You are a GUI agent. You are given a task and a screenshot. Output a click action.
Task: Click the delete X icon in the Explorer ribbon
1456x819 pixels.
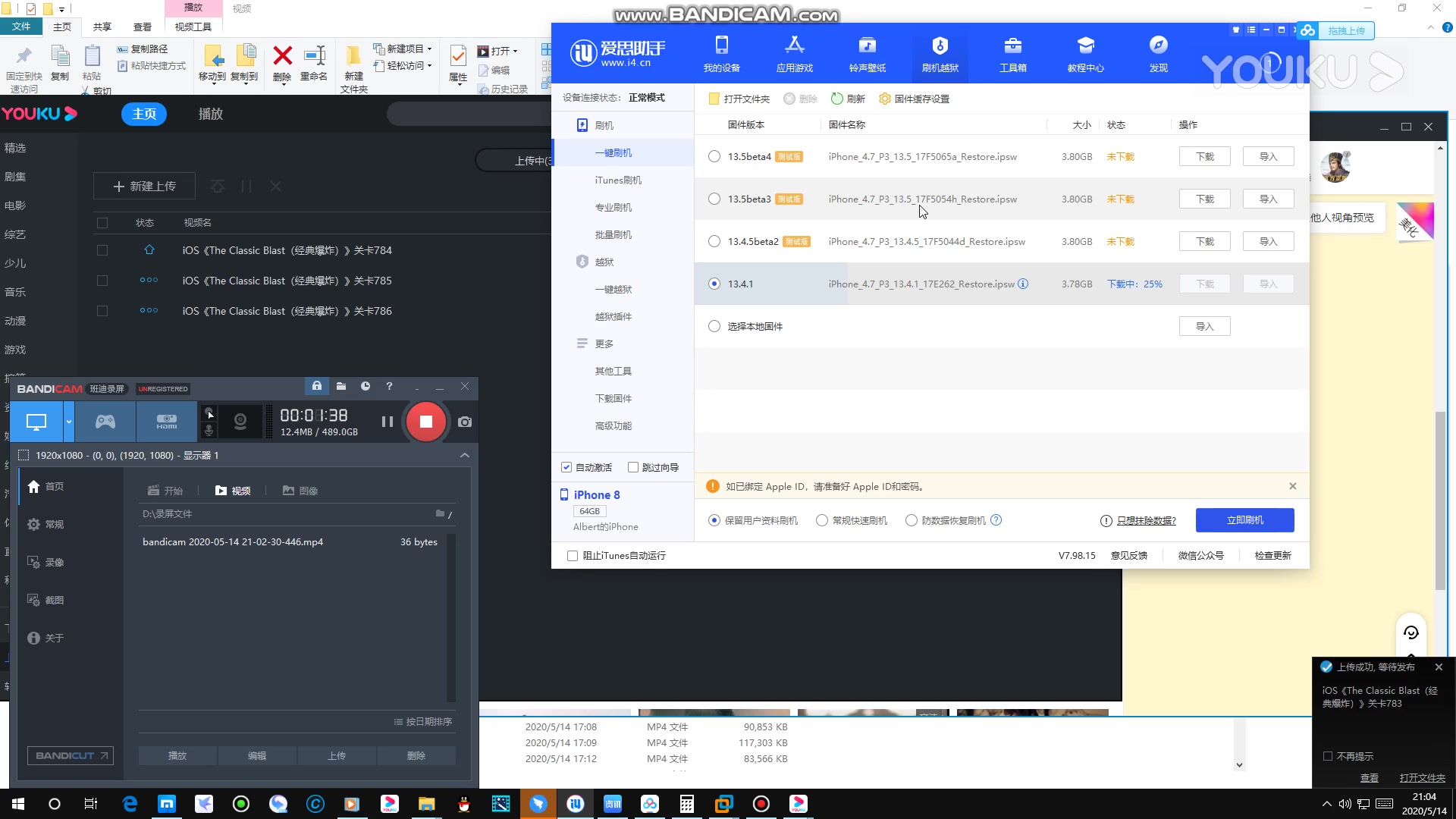tap(282, 56)
